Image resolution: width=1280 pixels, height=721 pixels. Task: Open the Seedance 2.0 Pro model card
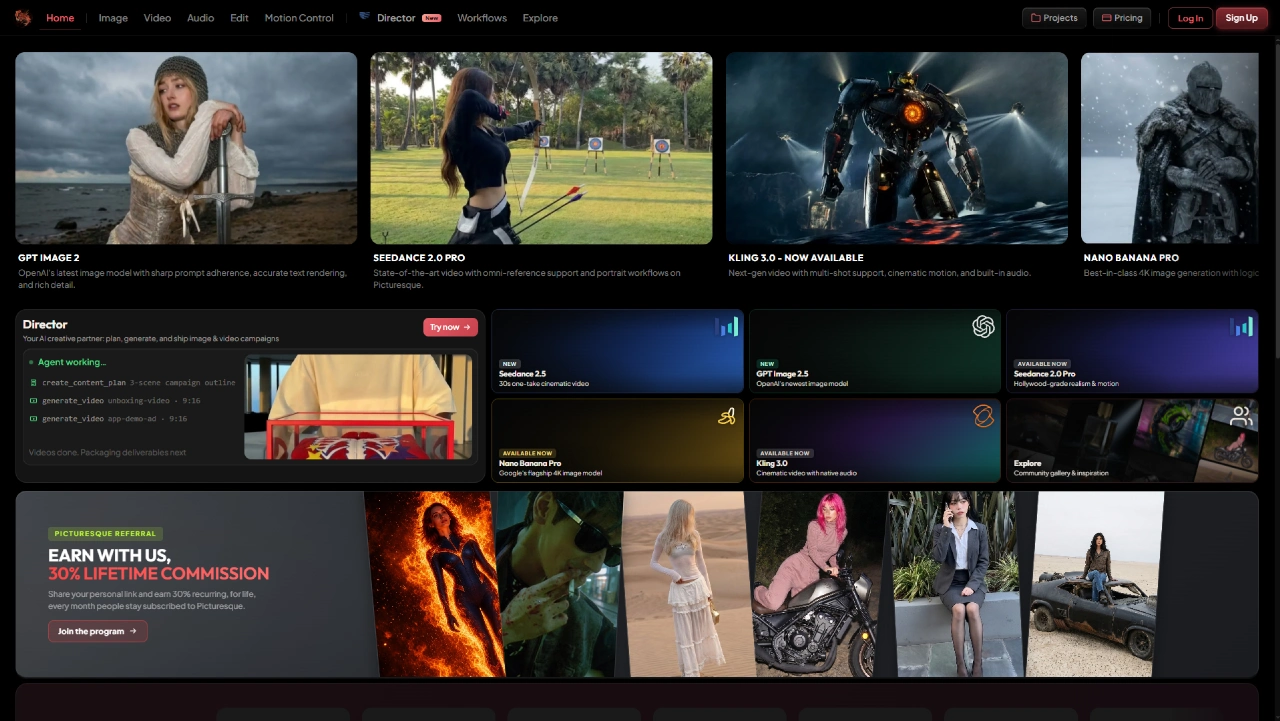point(1132,351)
